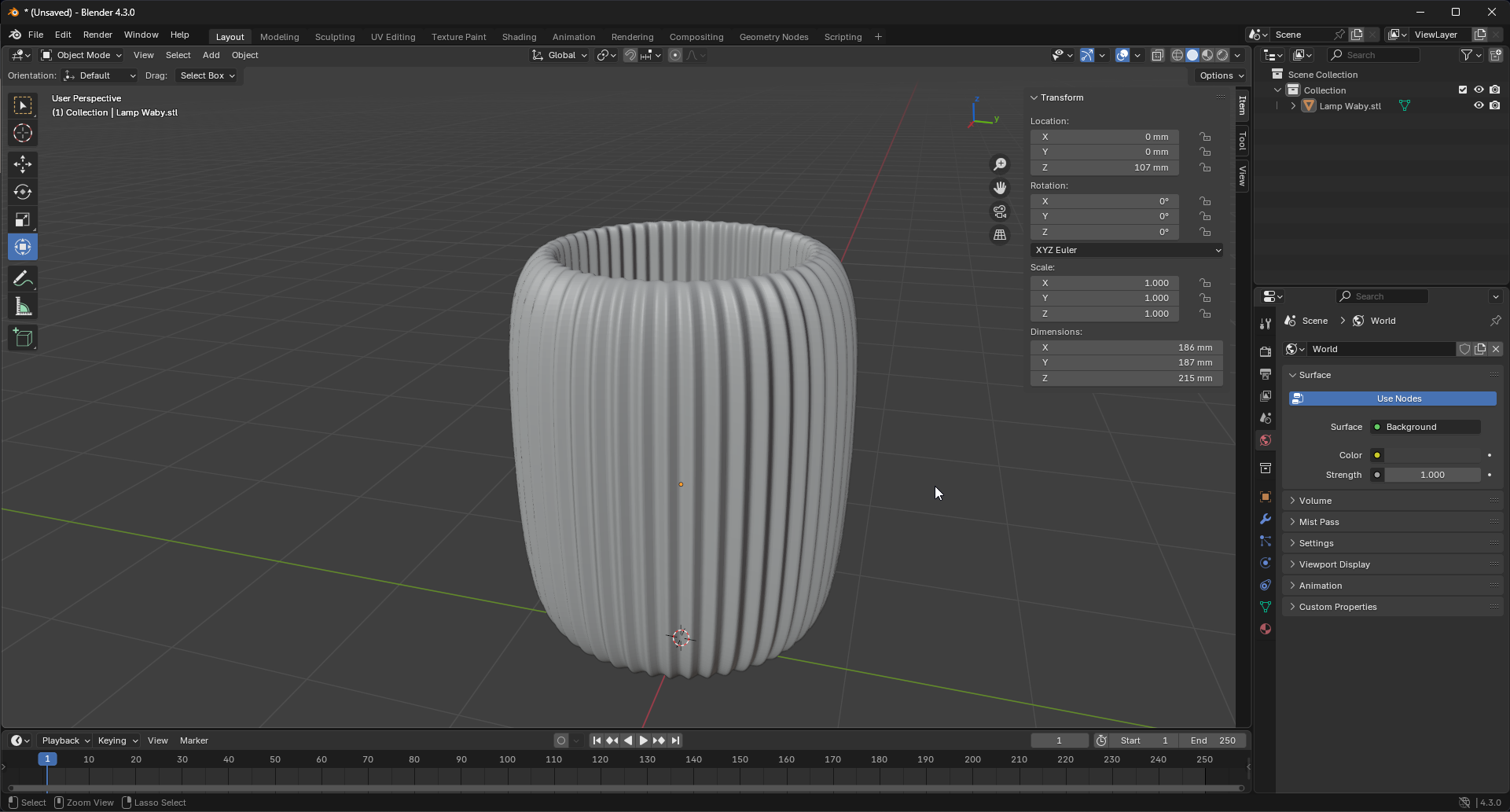Image resolution: width=1510 pixels, height=812 pixels.
Task: Toggle snapping magnet icon
Action: 630,55
